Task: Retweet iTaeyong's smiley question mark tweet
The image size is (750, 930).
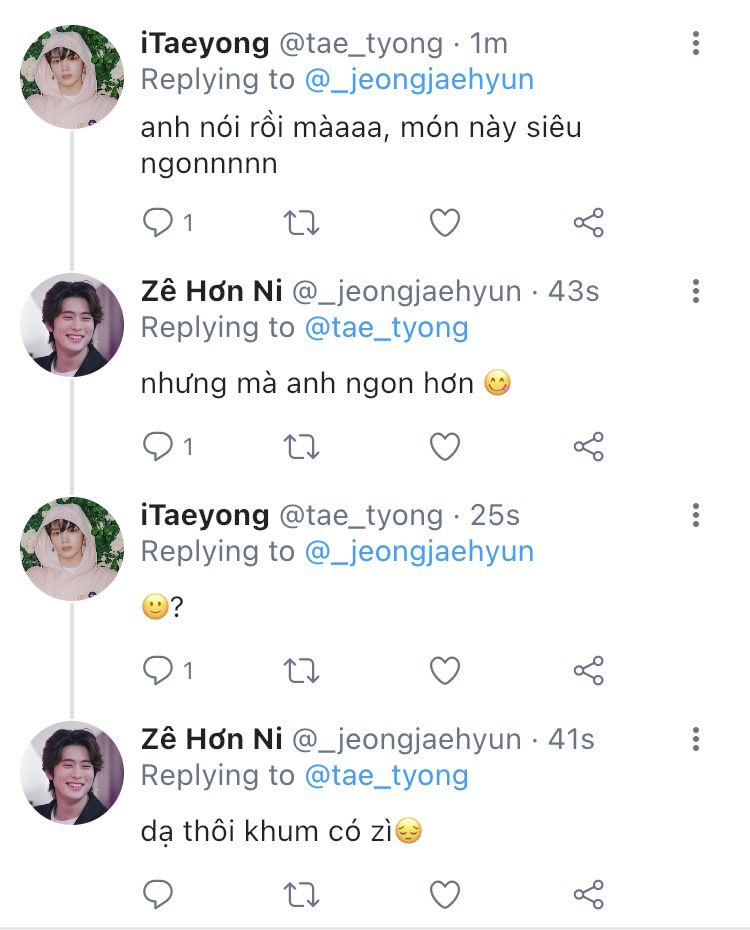Action: 301,670
